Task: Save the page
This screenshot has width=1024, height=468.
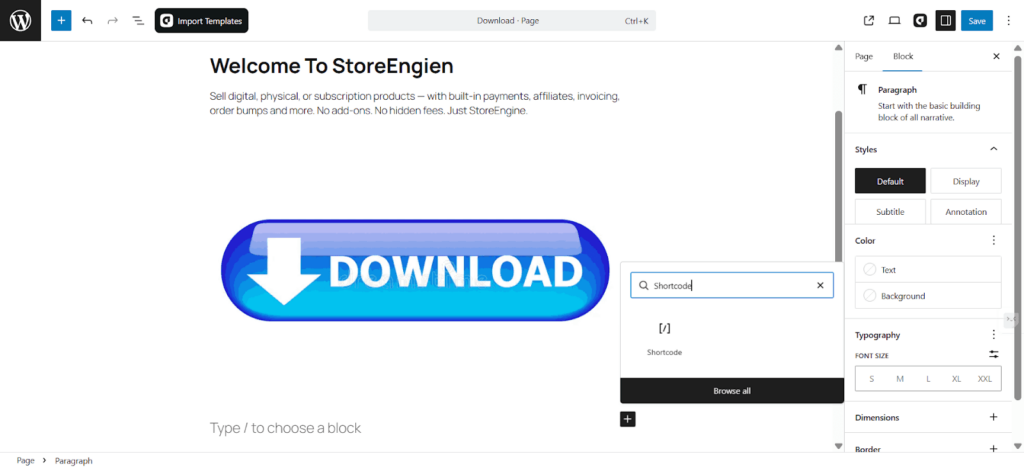Action: click(x=977, y=21)
